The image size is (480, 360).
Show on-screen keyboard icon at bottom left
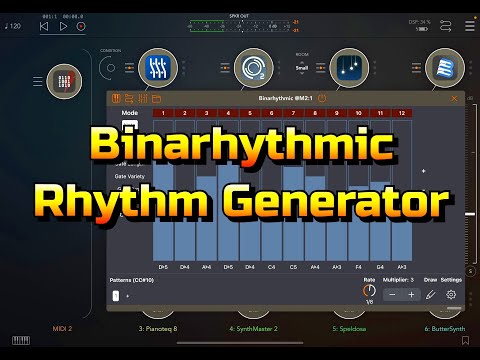pyautogui.click(x=21, y=340)
